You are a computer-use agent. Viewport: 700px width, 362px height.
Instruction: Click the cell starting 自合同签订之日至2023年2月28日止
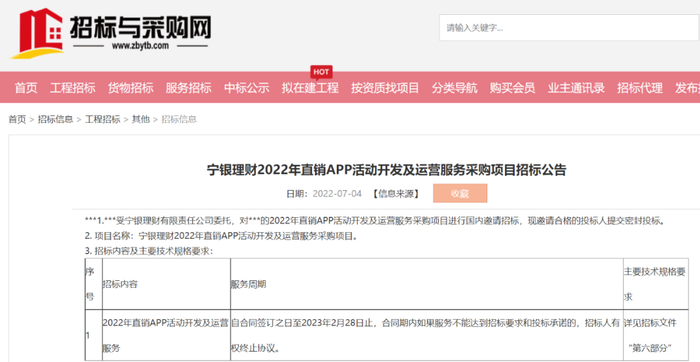427,335
